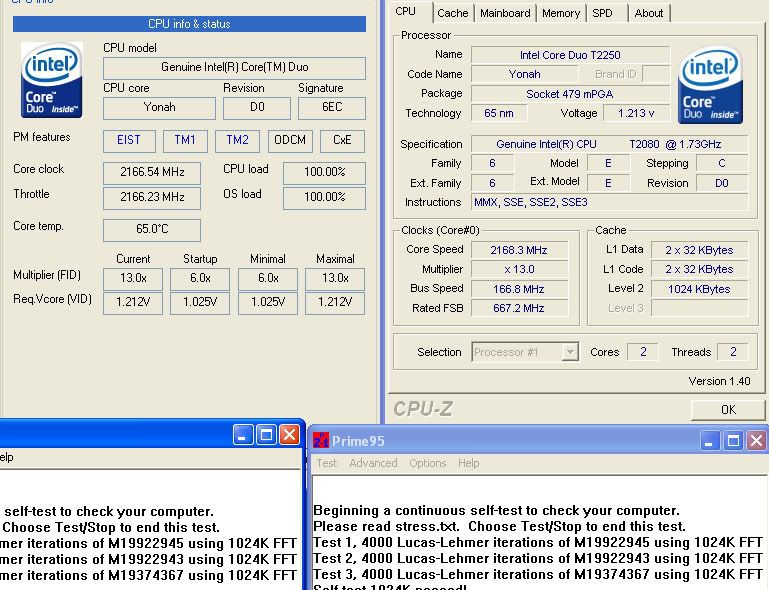This screenshot has height=590, width=769.
Task: Click the Intel logo beside CPU model
Action: point(52,80)
